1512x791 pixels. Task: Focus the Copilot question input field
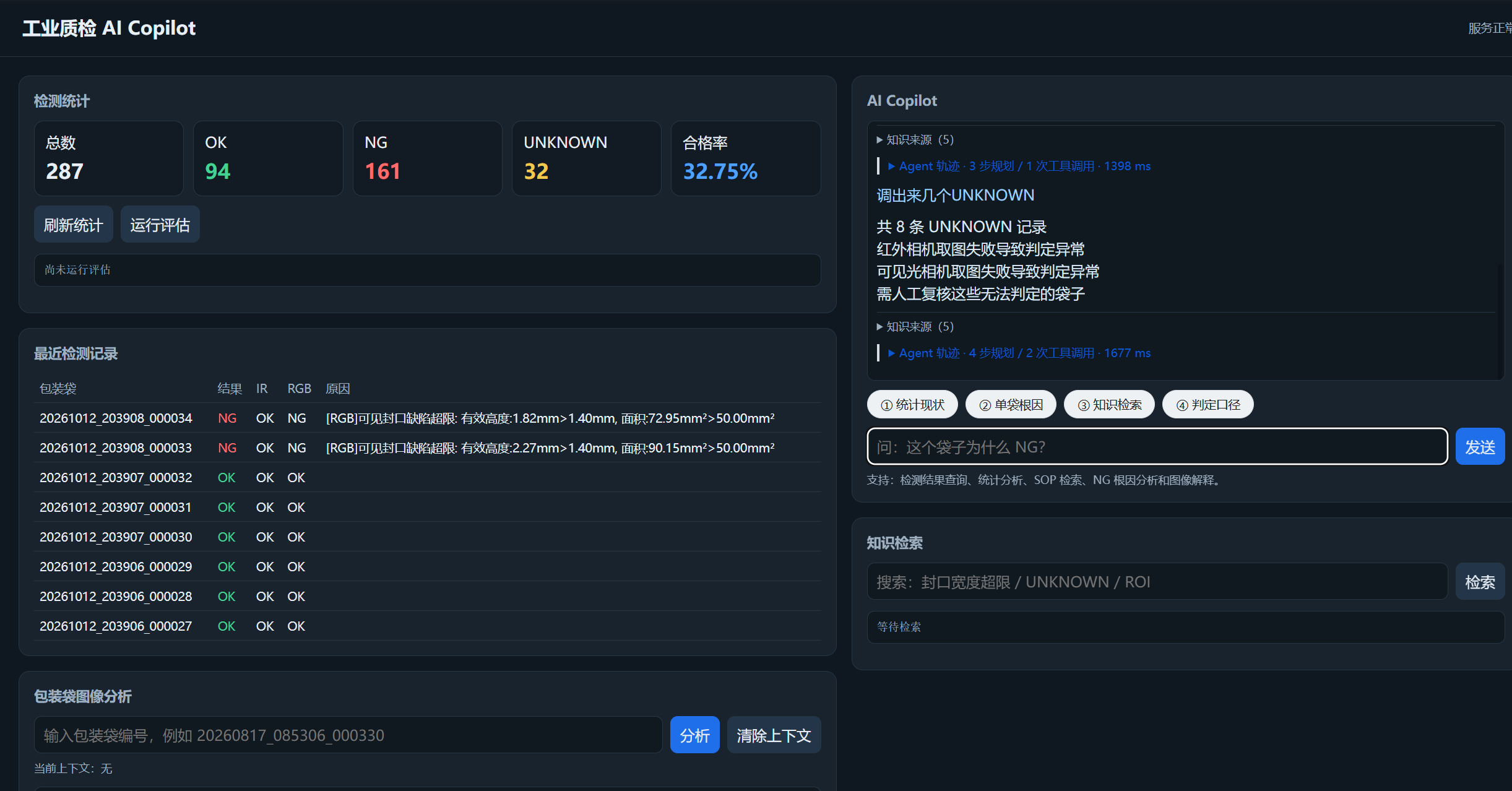click(1157, 446)
